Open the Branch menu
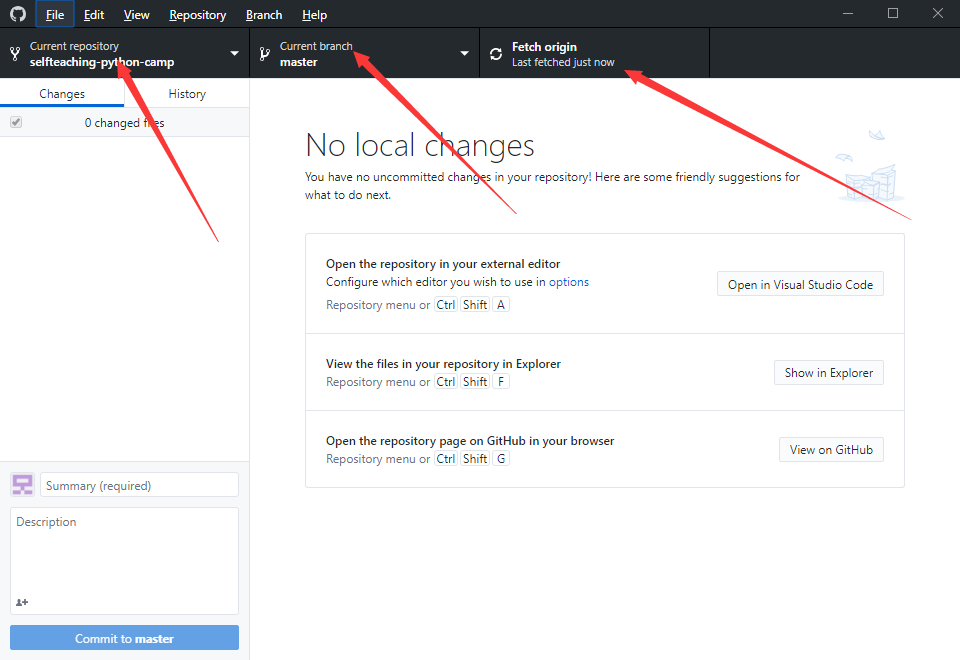Image resolution: width=960 pixels, height=660 pixels. click(x=264, y=14)
